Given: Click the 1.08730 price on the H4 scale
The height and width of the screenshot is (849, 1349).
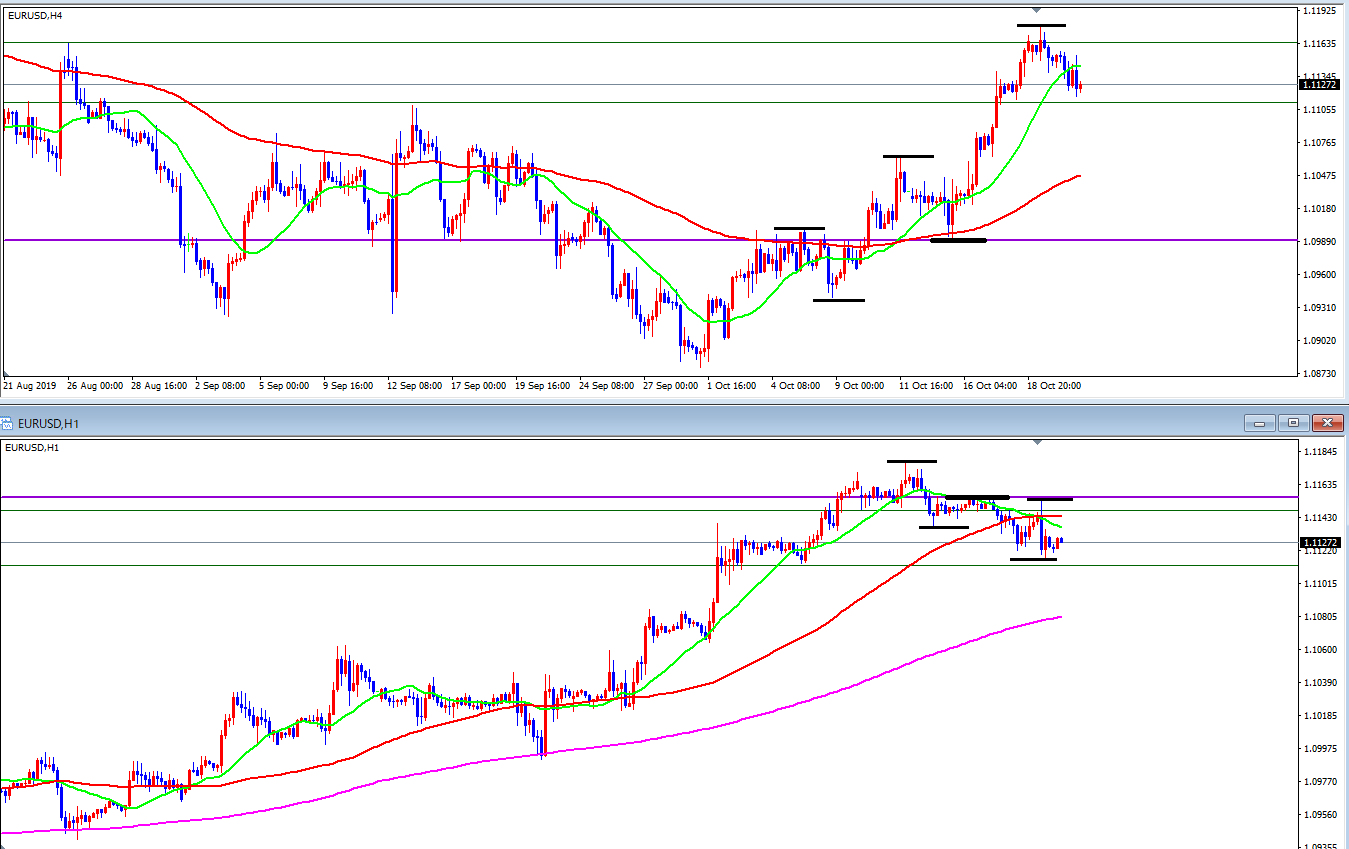Looking at the screenshot, I should [x=1321, y=374].
